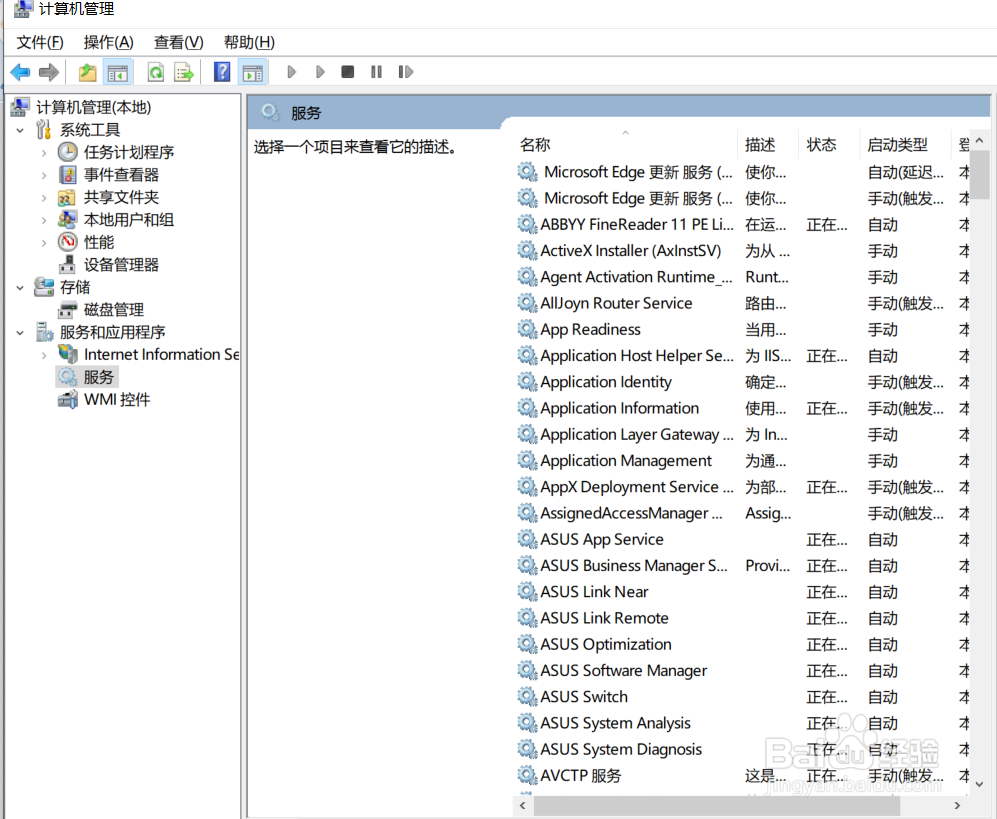
Task: Sort services by the 名称 column header
Action: pyautogui.click(x=534, y=144)
